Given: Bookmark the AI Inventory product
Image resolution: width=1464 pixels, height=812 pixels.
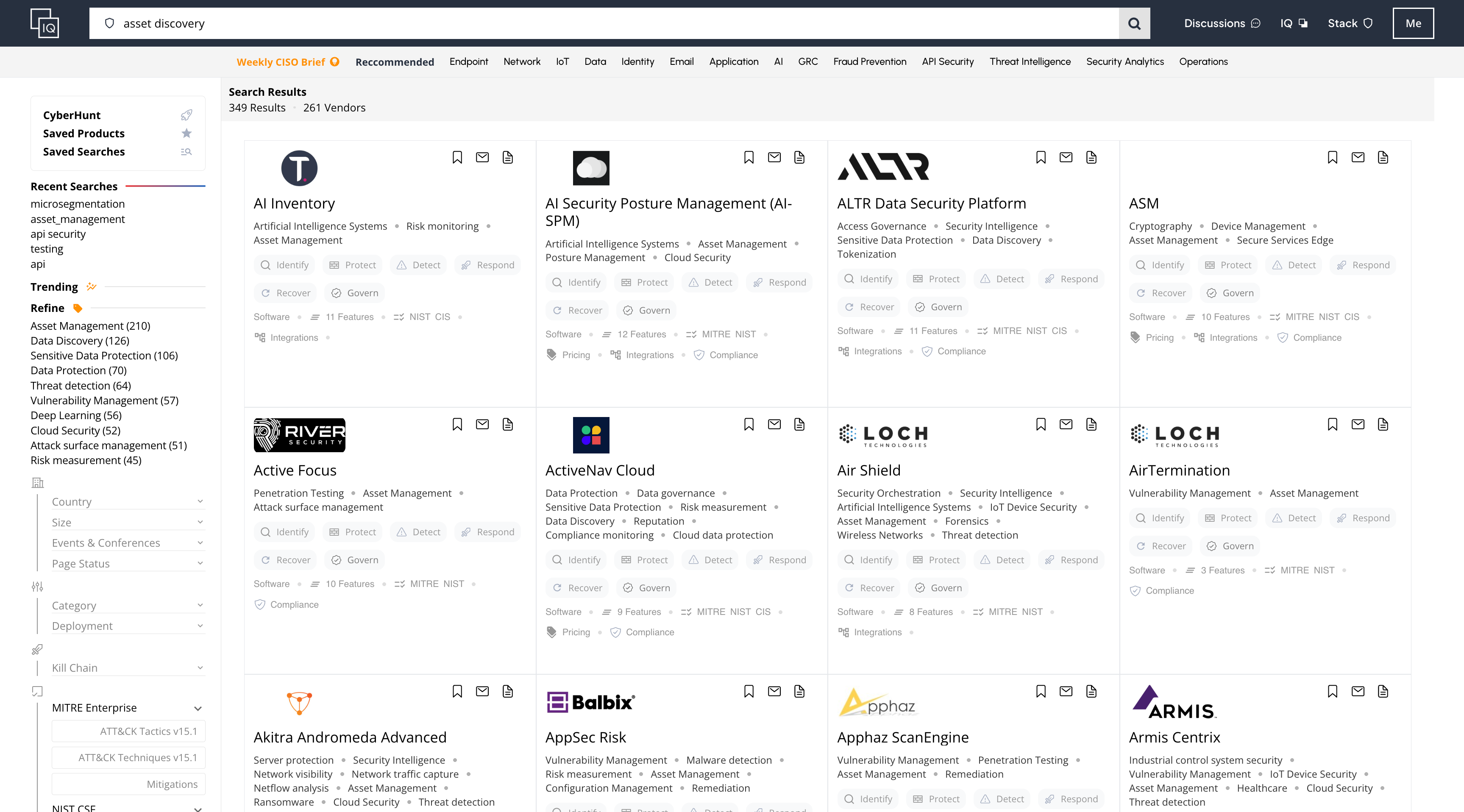Looking at the screenshot, I should tap(457, 157).
